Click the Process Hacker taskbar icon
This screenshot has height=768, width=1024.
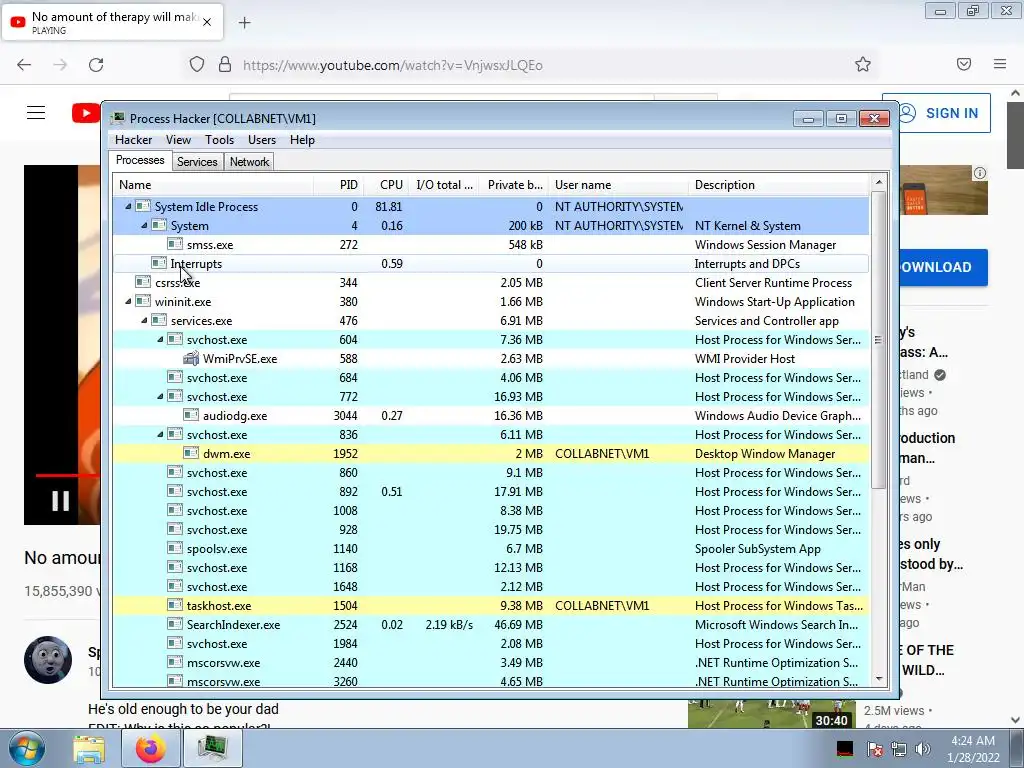coord(212,748)
